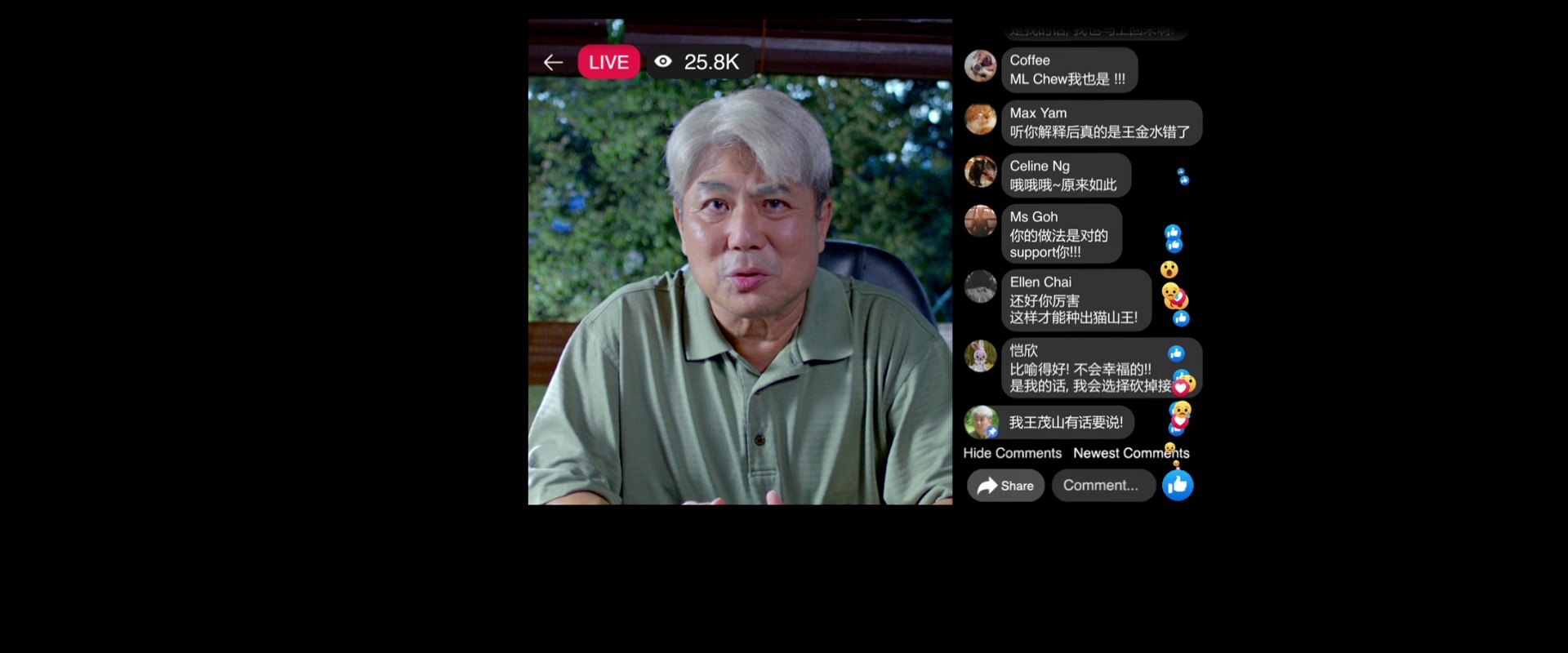
Task: Focus the Comment... input field
Action: 1103,486
